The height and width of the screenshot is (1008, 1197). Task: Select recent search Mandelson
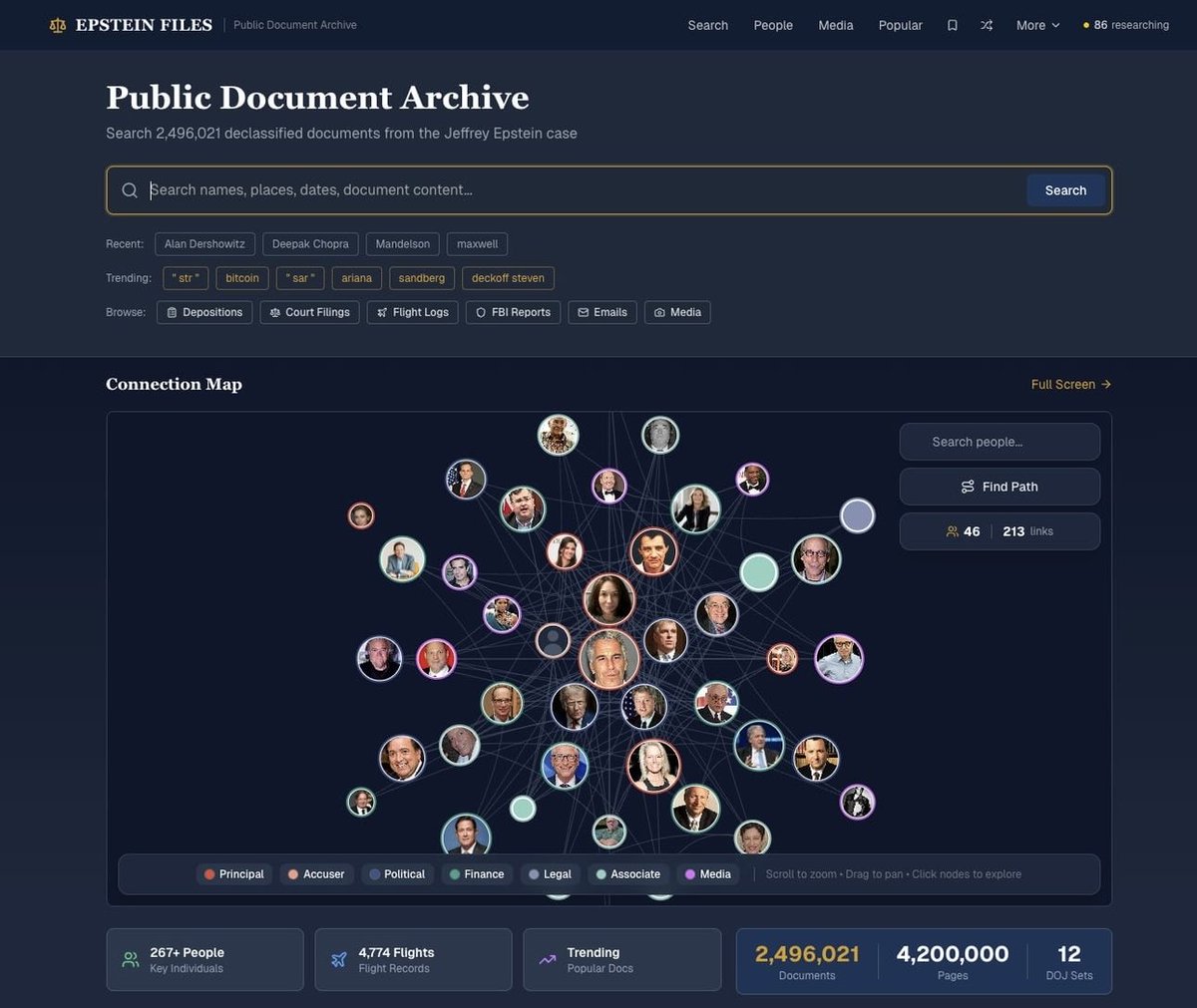[x=403, y=244]
